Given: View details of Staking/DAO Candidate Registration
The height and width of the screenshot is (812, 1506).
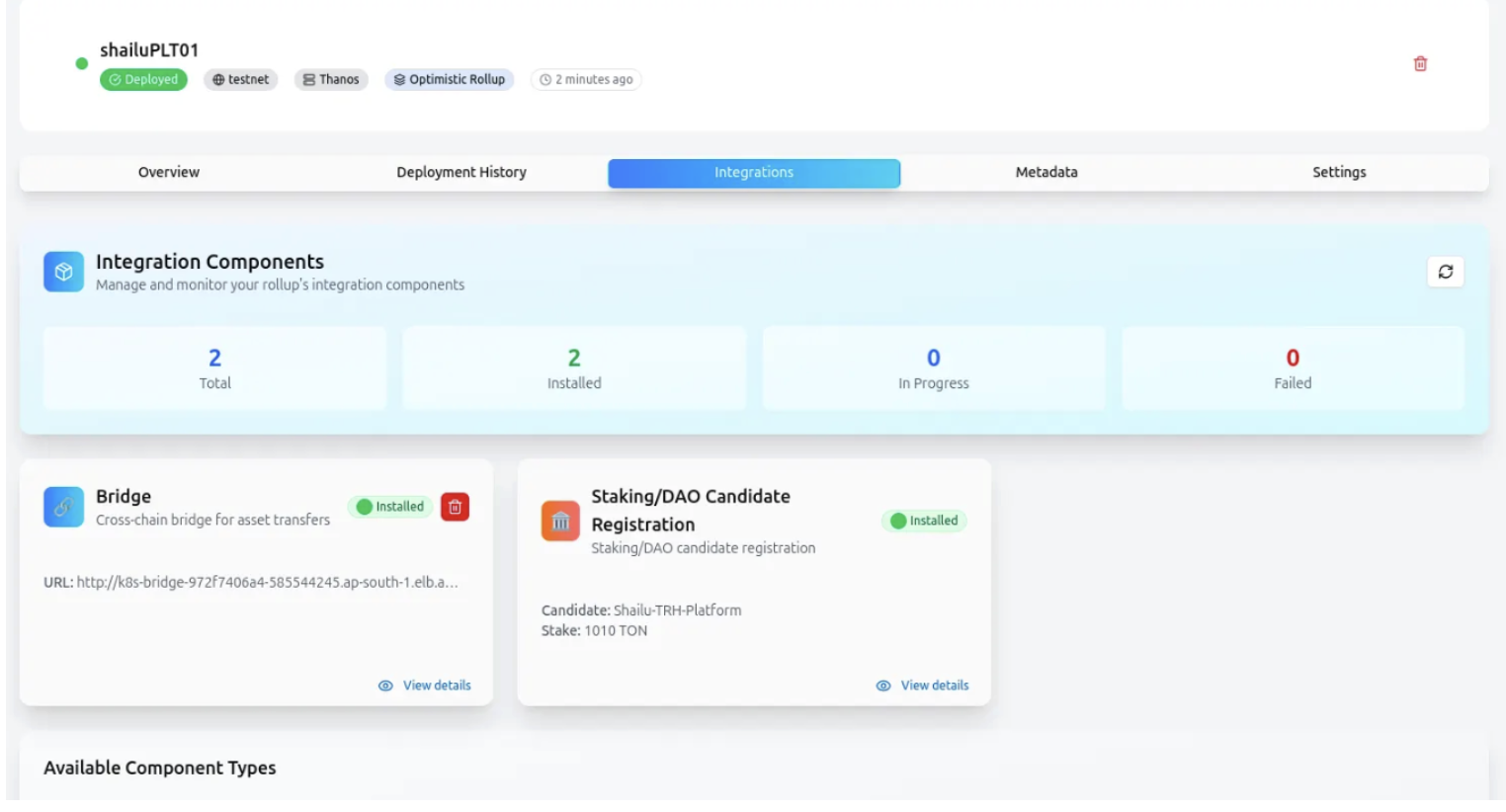Looking at the screenshot, I should pyautogui.click(x=934, y=686).
